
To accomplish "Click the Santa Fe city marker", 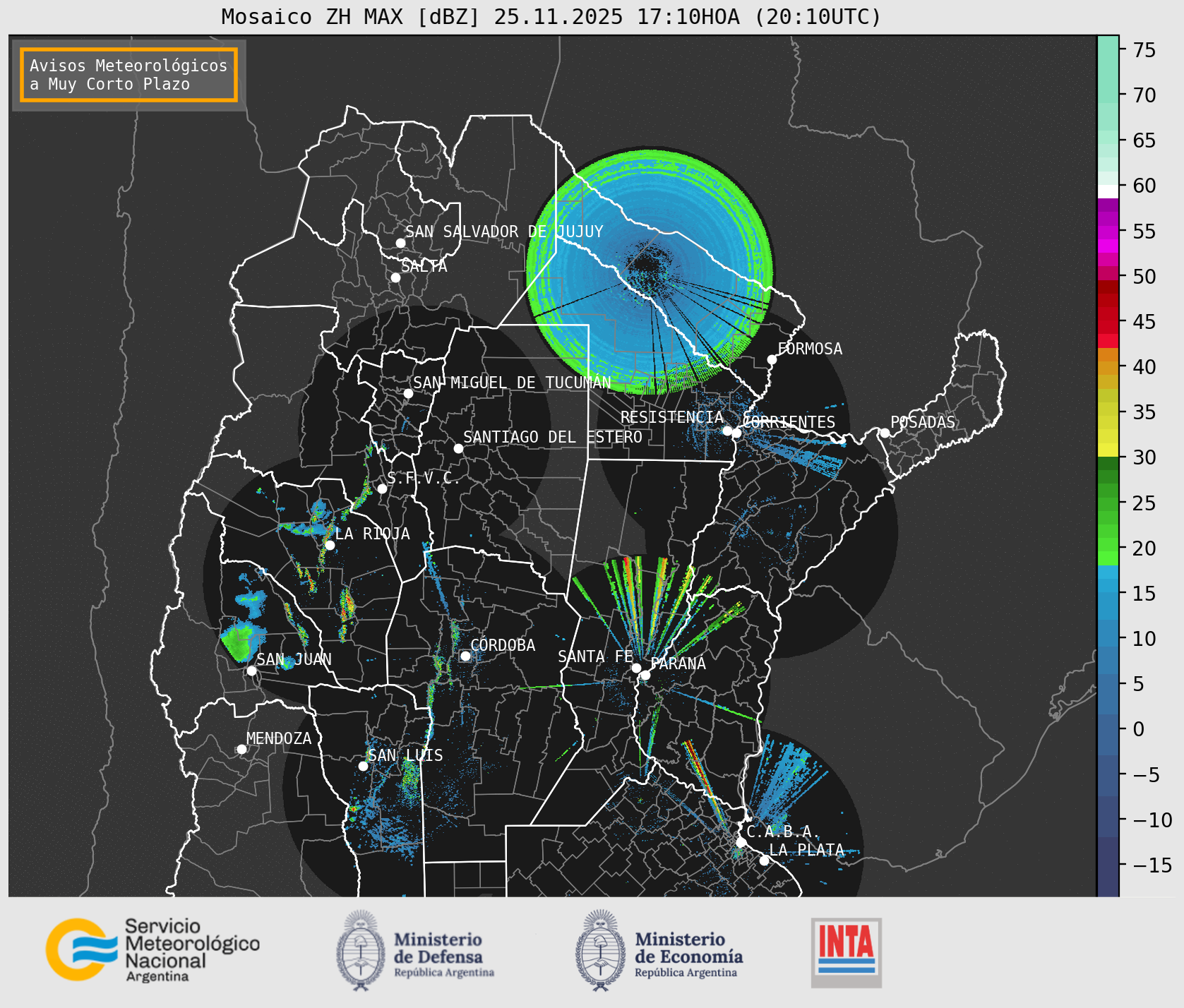I will (636, 668).
